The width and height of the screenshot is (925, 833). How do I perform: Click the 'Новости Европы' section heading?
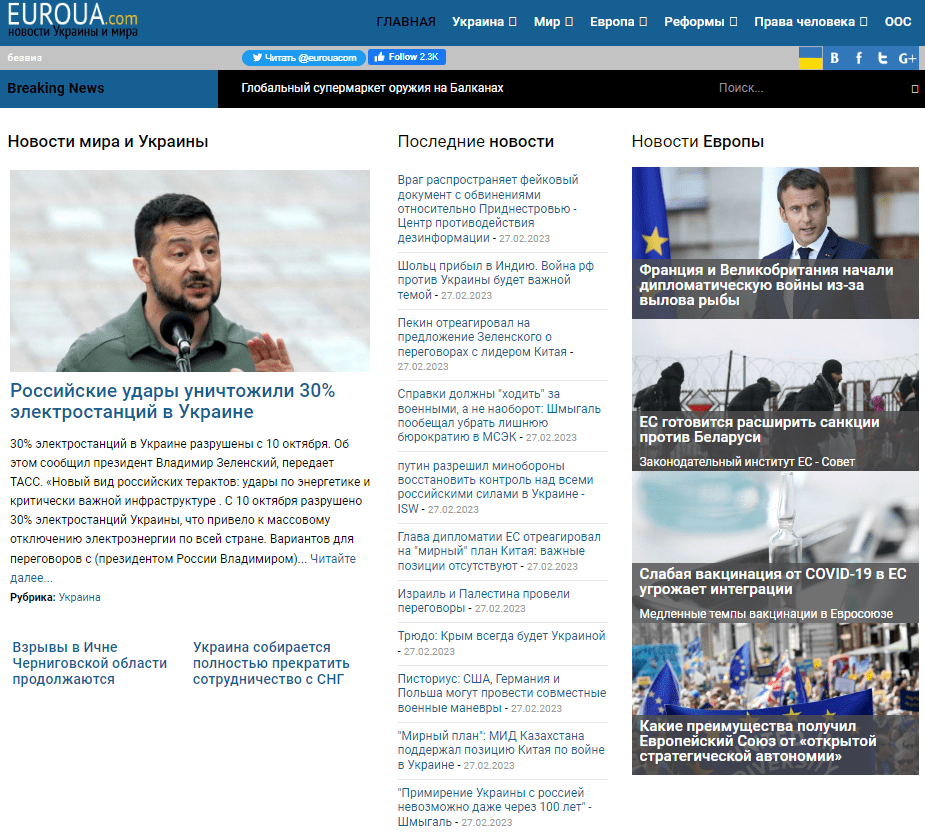point(697,142)
